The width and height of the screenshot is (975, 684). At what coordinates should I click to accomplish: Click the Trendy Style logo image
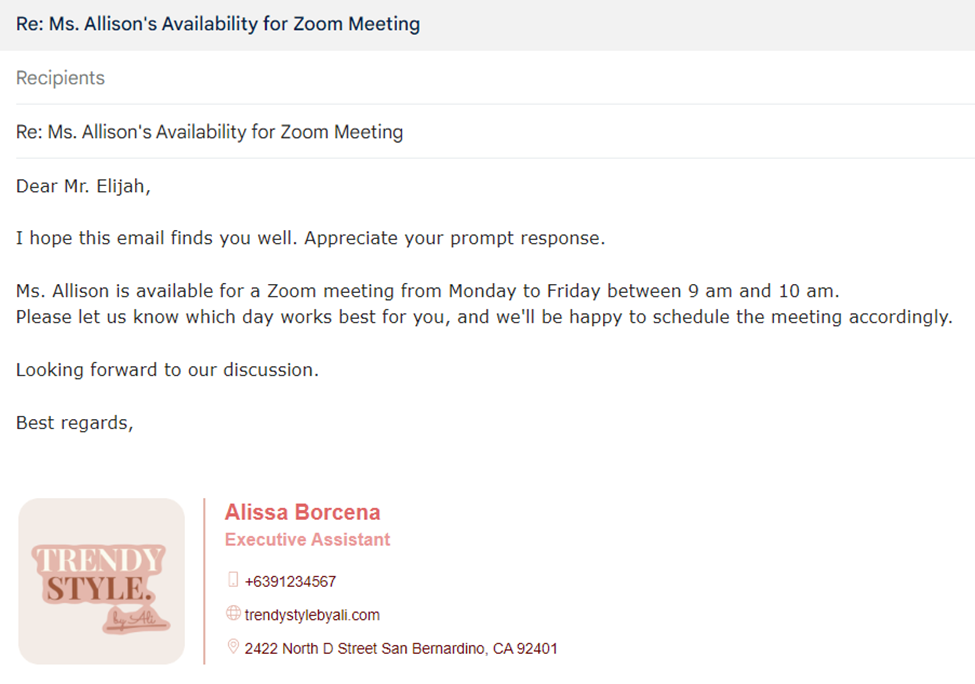click(x=102, y=581)
